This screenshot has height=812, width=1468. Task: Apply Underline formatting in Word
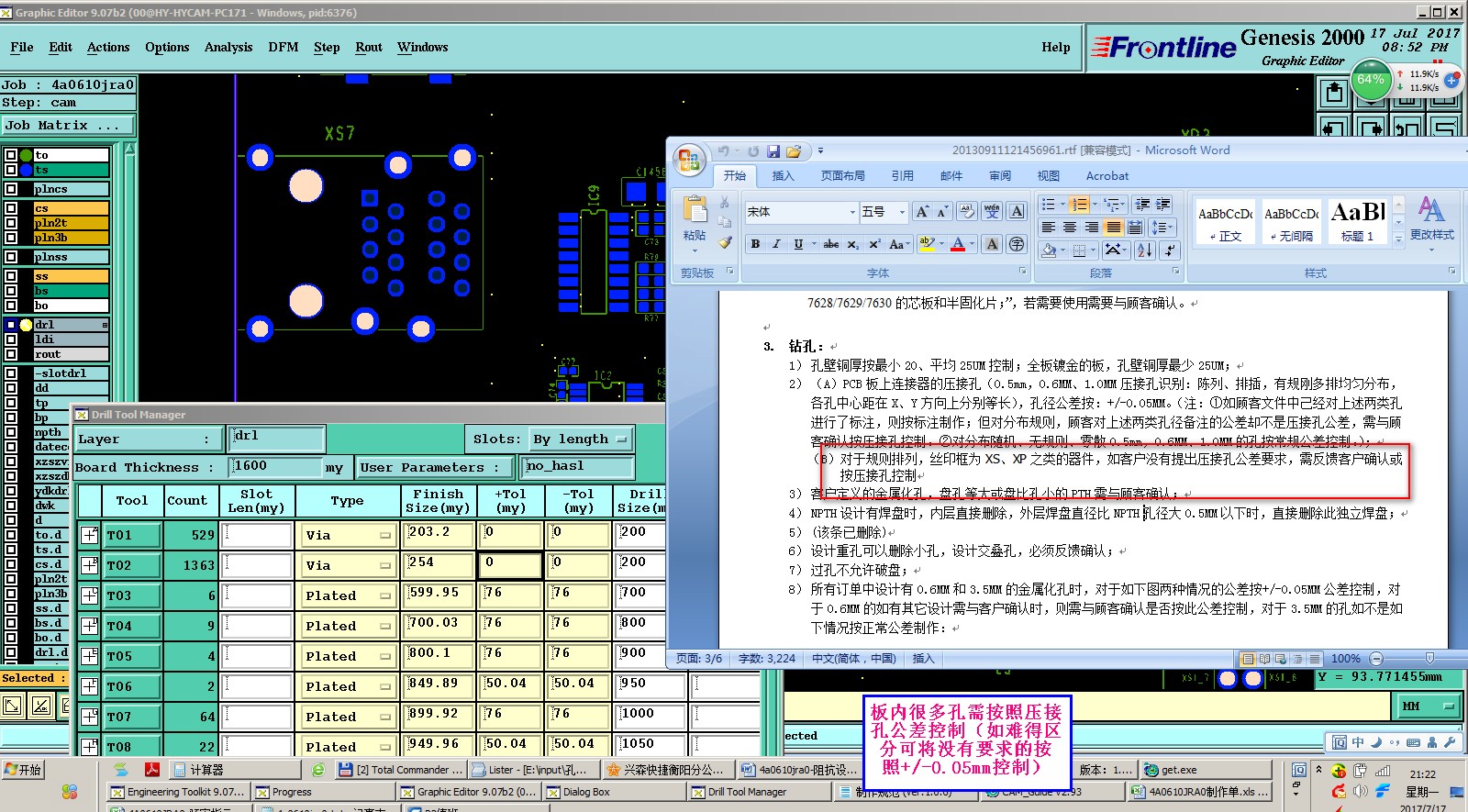coord(798,244)
